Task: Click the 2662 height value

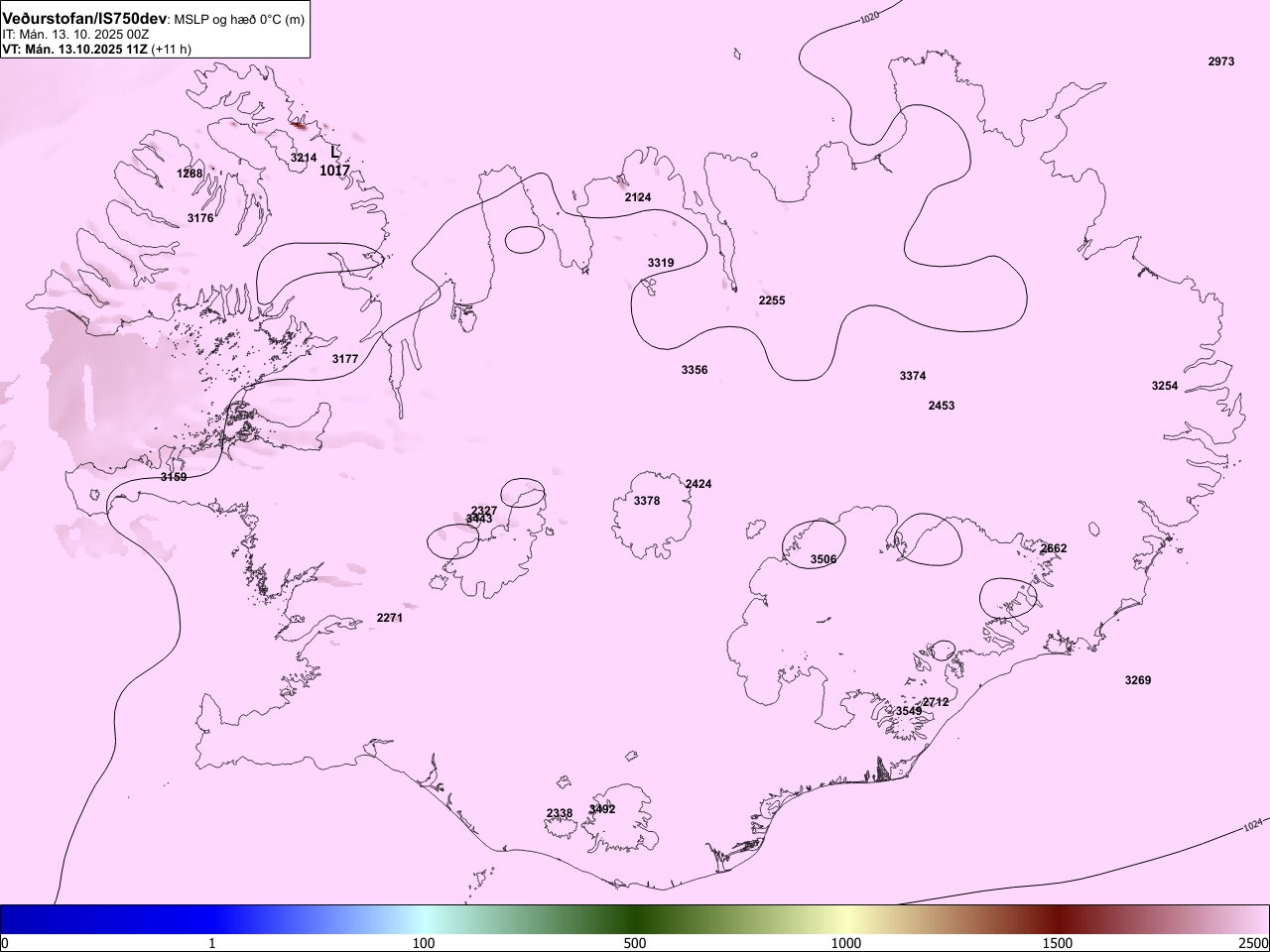Action: click(1054, 548)
